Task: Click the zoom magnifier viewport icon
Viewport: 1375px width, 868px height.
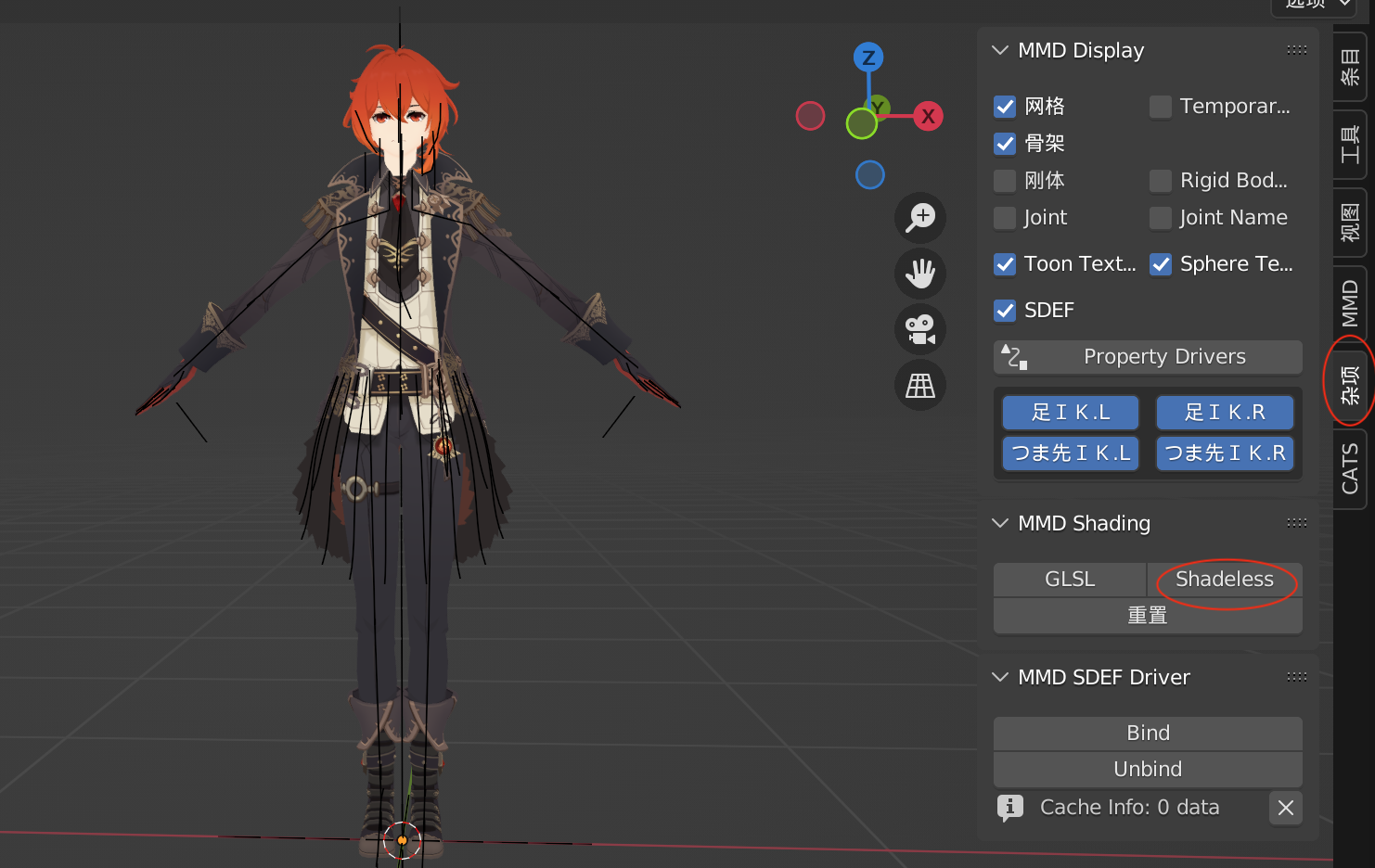Action: pos(920,218)
